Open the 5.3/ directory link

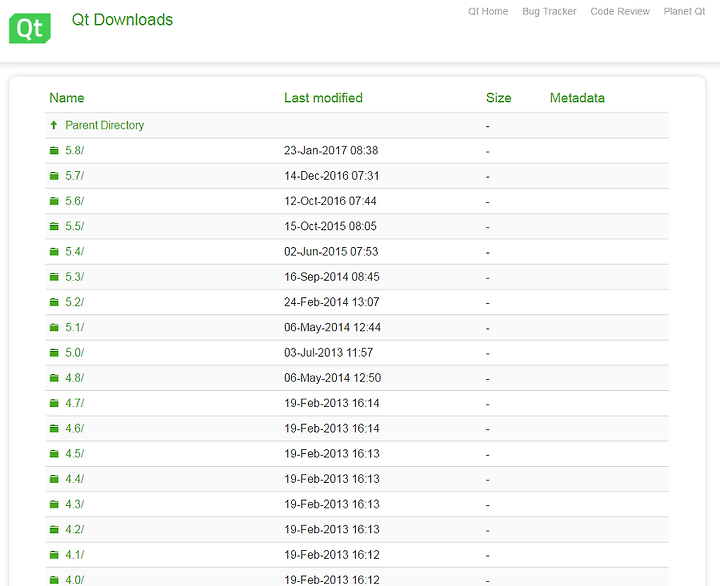point(74,276)
